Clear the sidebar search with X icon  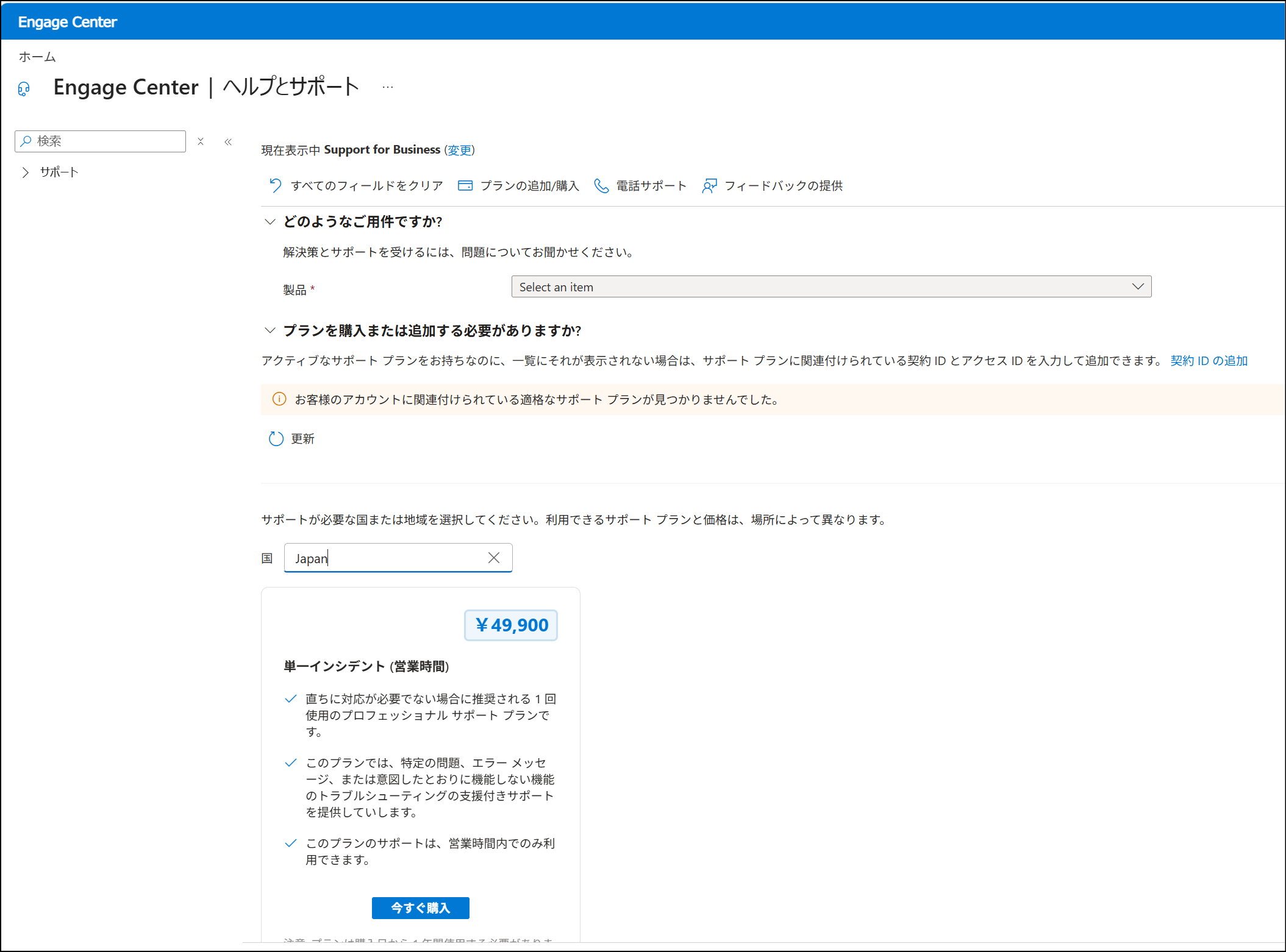click(x=201, y=141)
